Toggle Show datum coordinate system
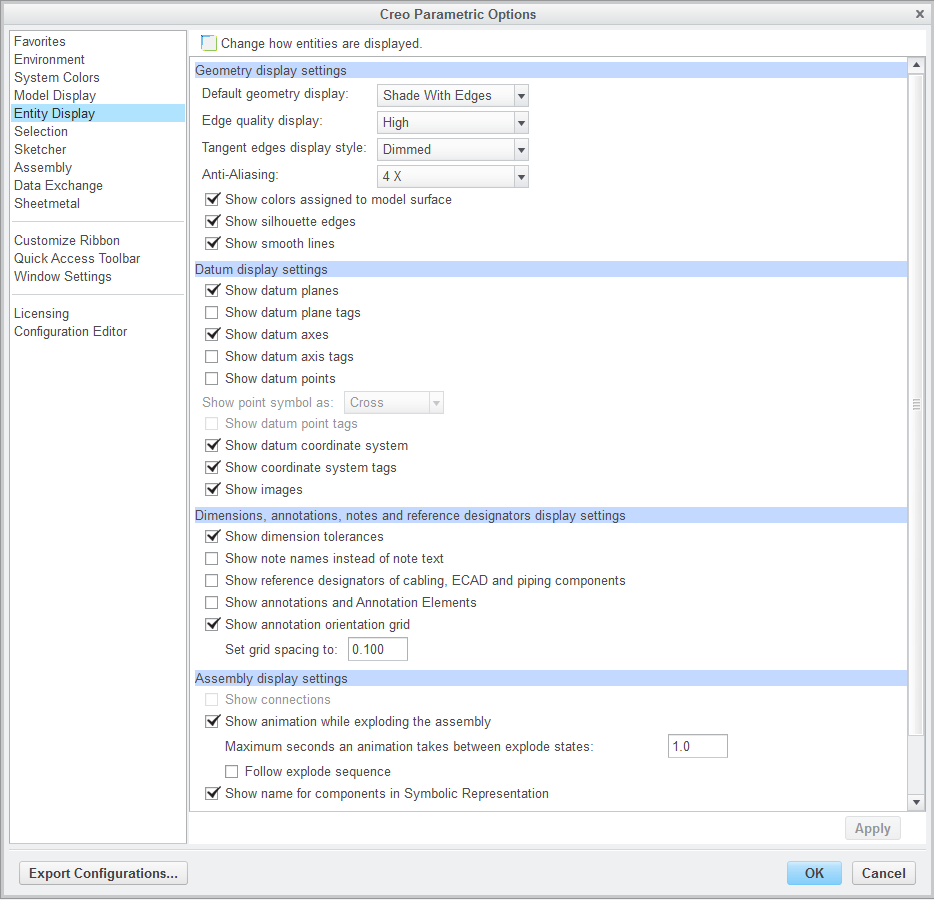934x900 pixels. 212,446
